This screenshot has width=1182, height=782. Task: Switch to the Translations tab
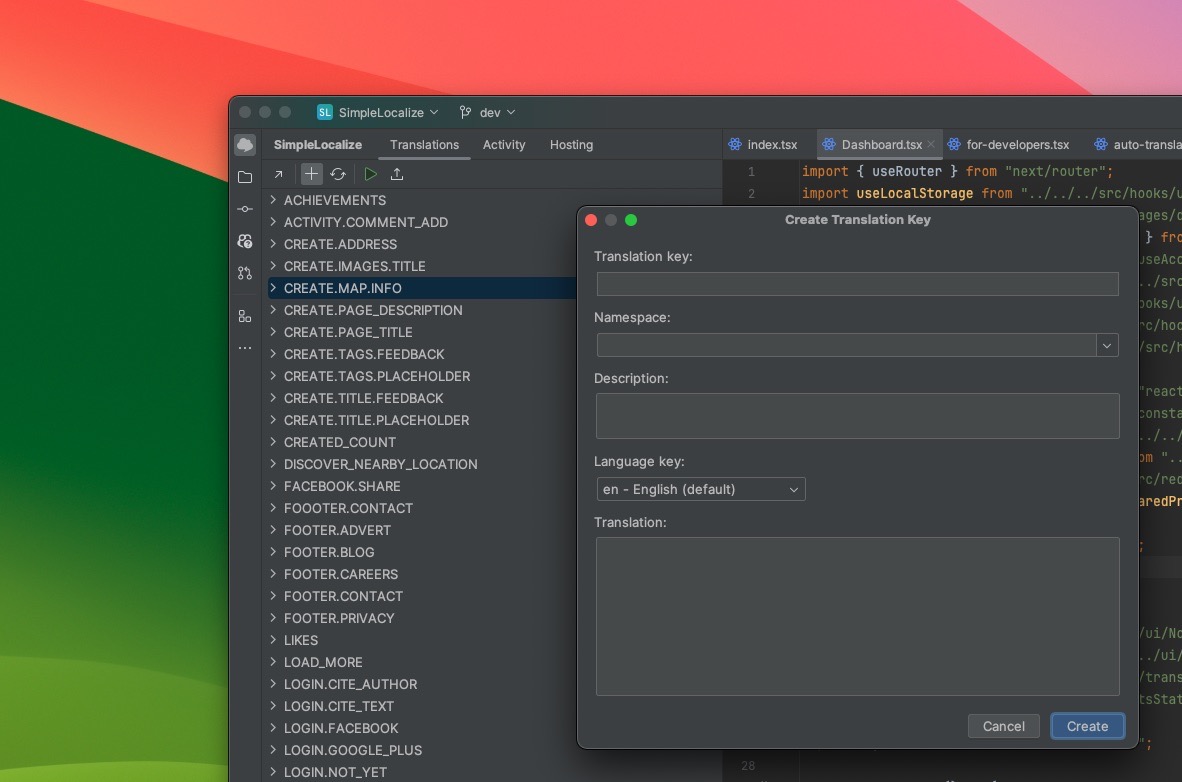[x=424, y=145]
